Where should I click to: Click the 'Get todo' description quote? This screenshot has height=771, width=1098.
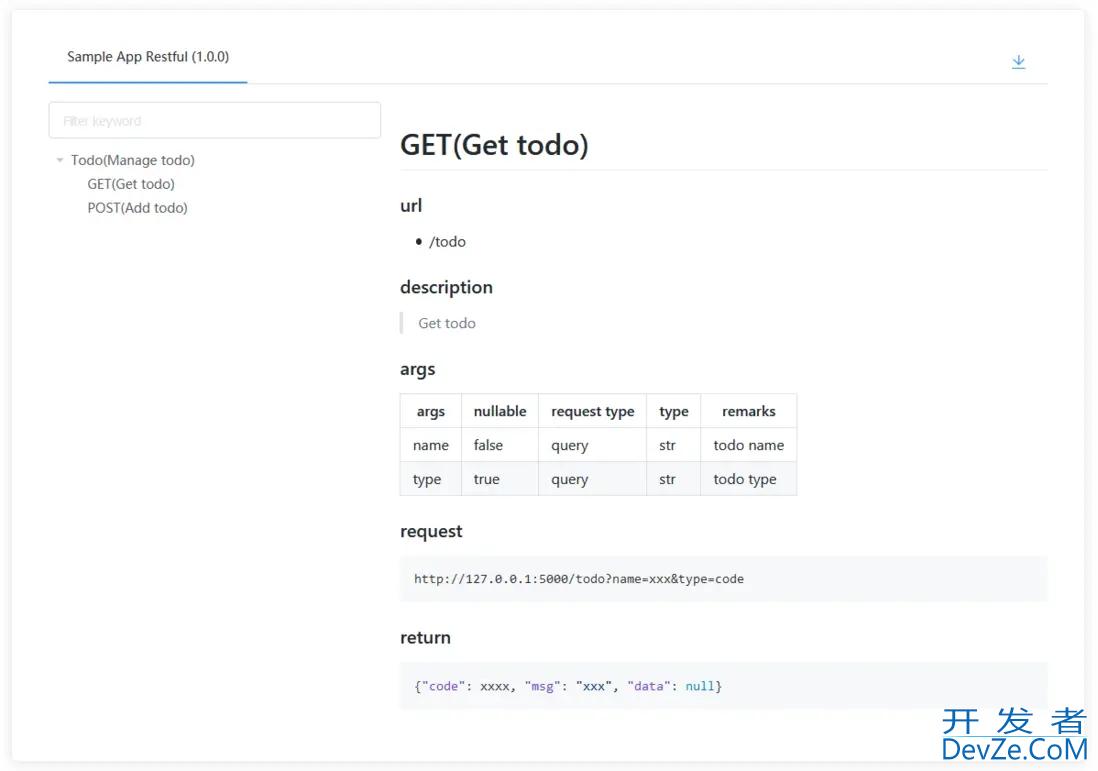(447, 323)
